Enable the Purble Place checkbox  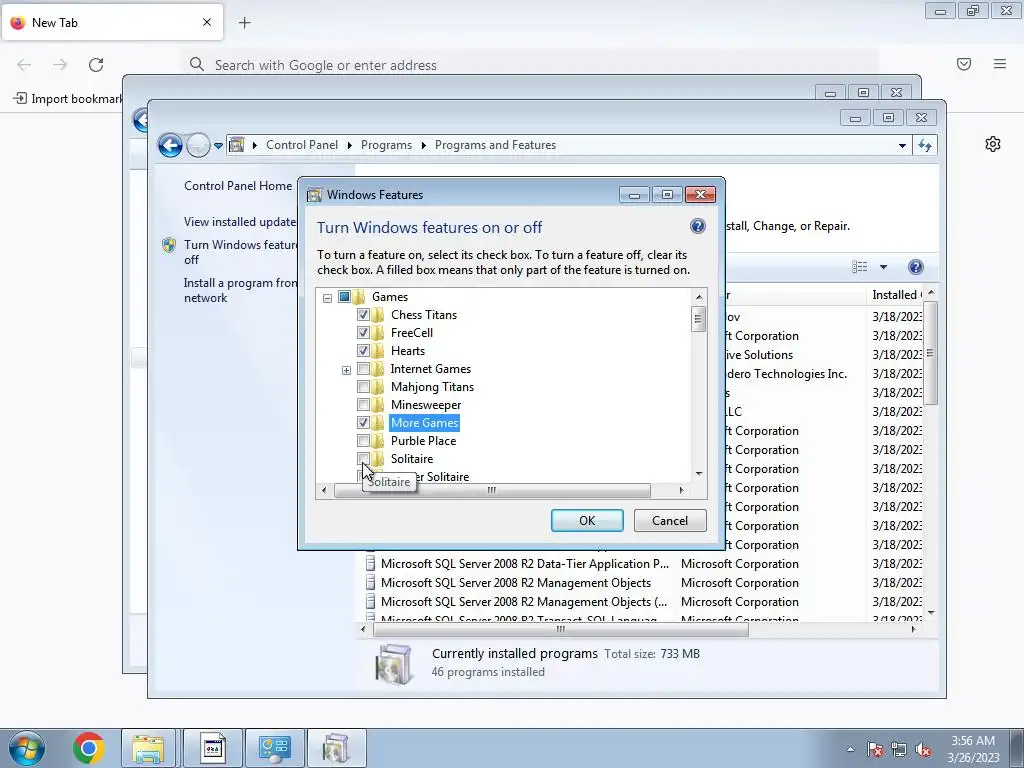pyautogui.click(x=363, y=441)
